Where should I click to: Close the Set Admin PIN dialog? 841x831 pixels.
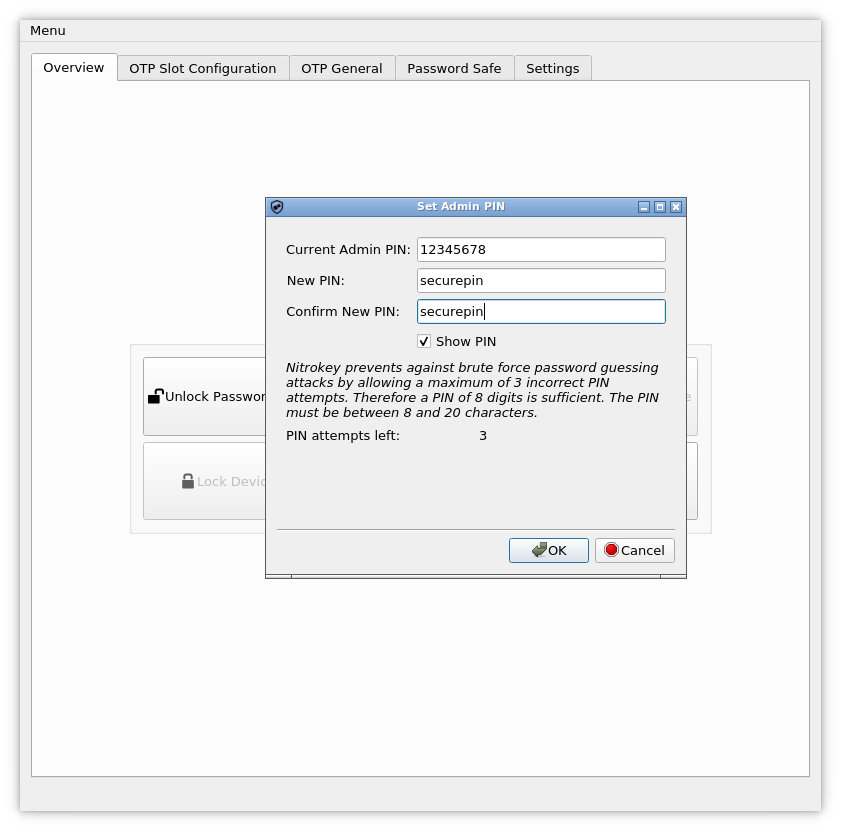[x=676, y=207]
